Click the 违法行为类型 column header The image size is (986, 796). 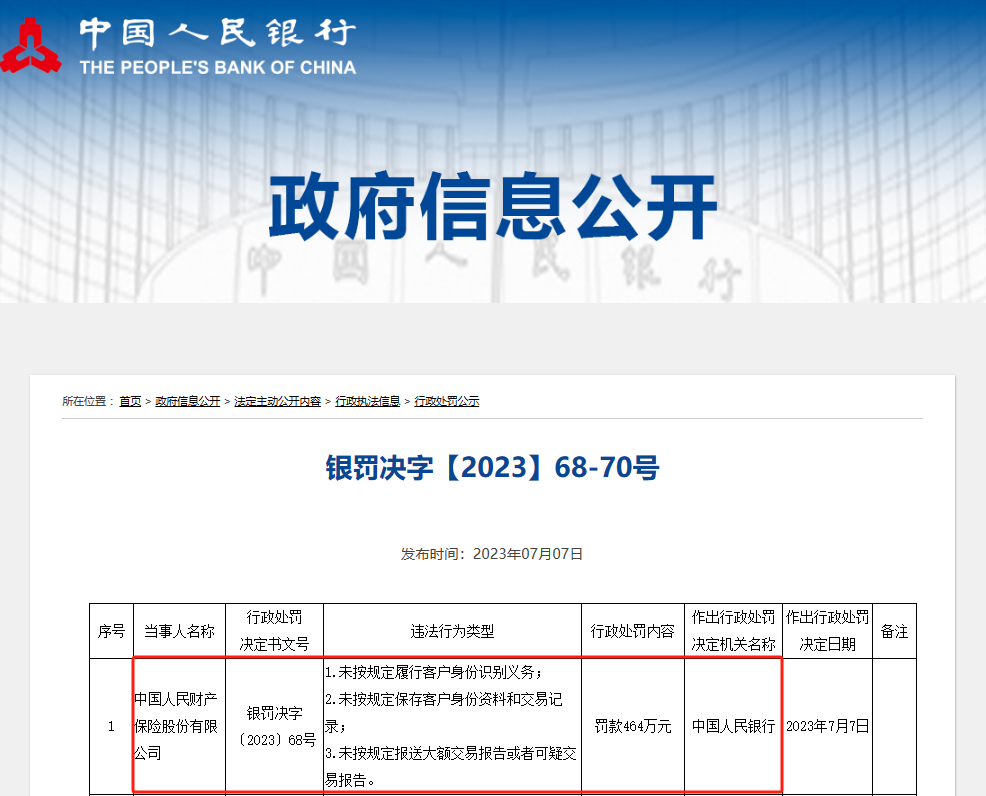452,631
